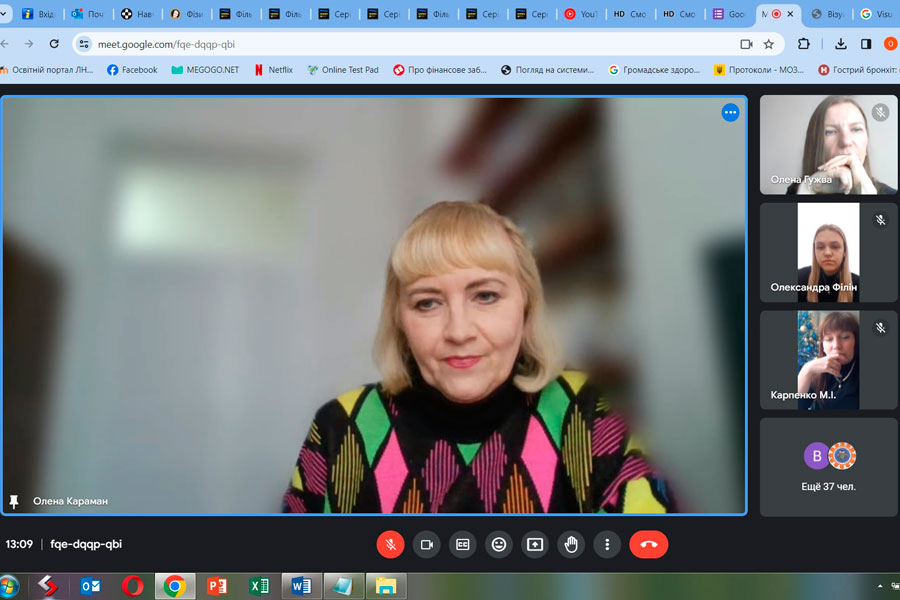
Task: Start presenting your screen
Action: coord(535,544)
